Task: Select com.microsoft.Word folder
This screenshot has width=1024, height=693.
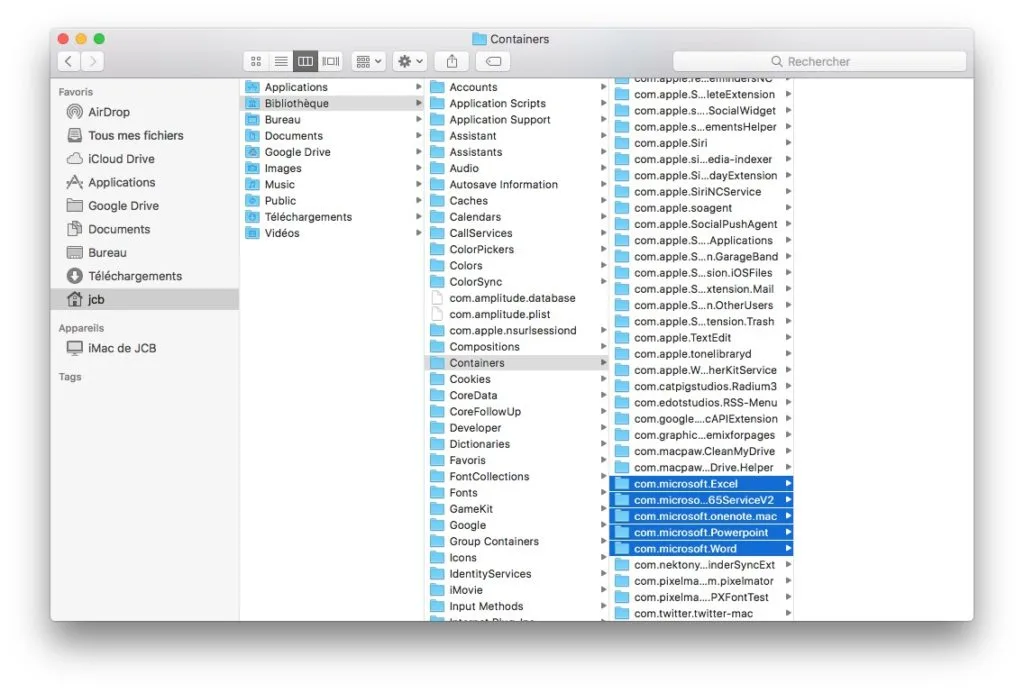Action: click(702, 549)
